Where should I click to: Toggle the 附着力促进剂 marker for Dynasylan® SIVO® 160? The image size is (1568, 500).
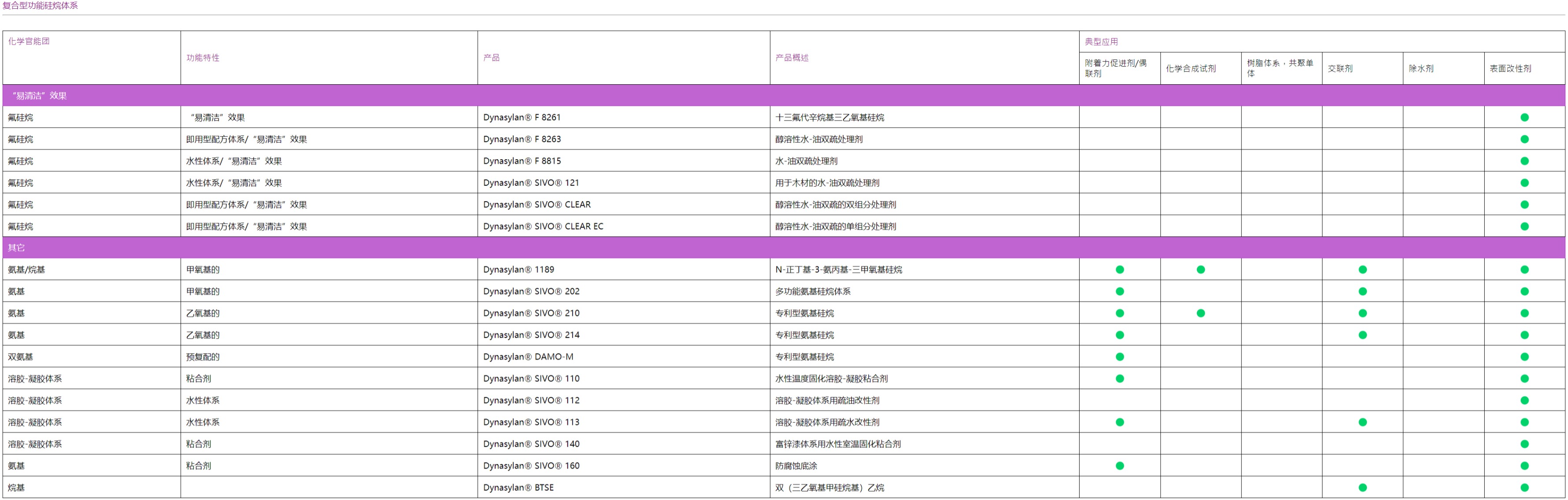[x=1120, y=466]
